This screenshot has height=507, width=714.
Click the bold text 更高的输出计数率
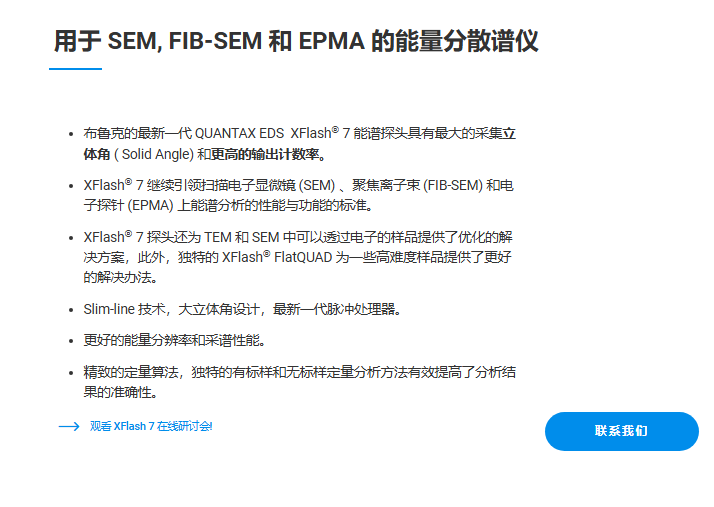(x=265, y=154)
